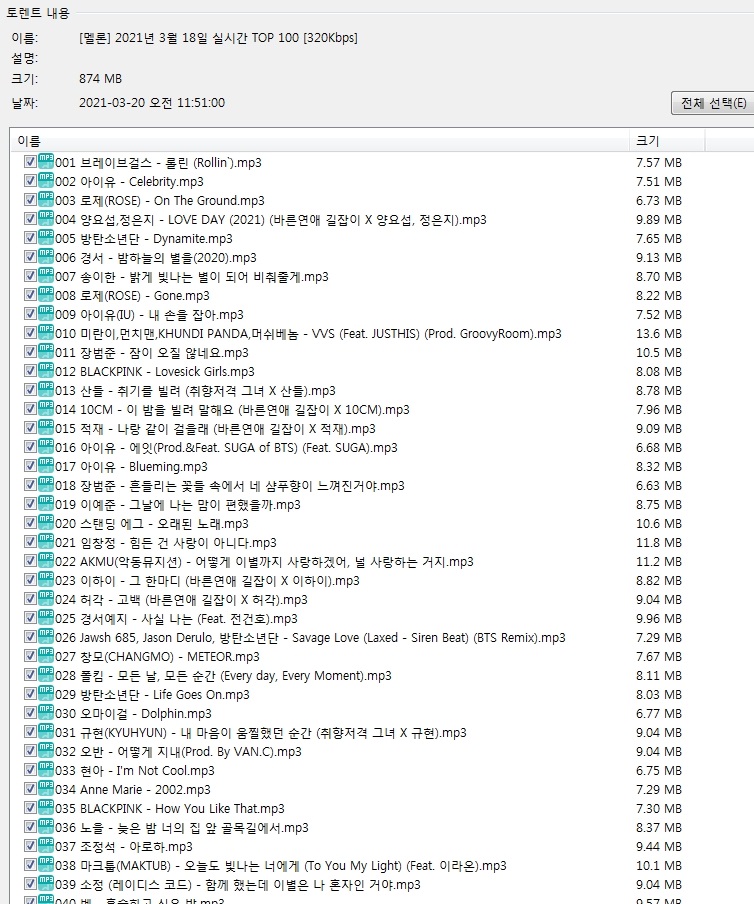Viewport: 754px width, 904px height.
Task: Click date value 2021-03-20 오전 11:51:00
Action: point(152,103)
